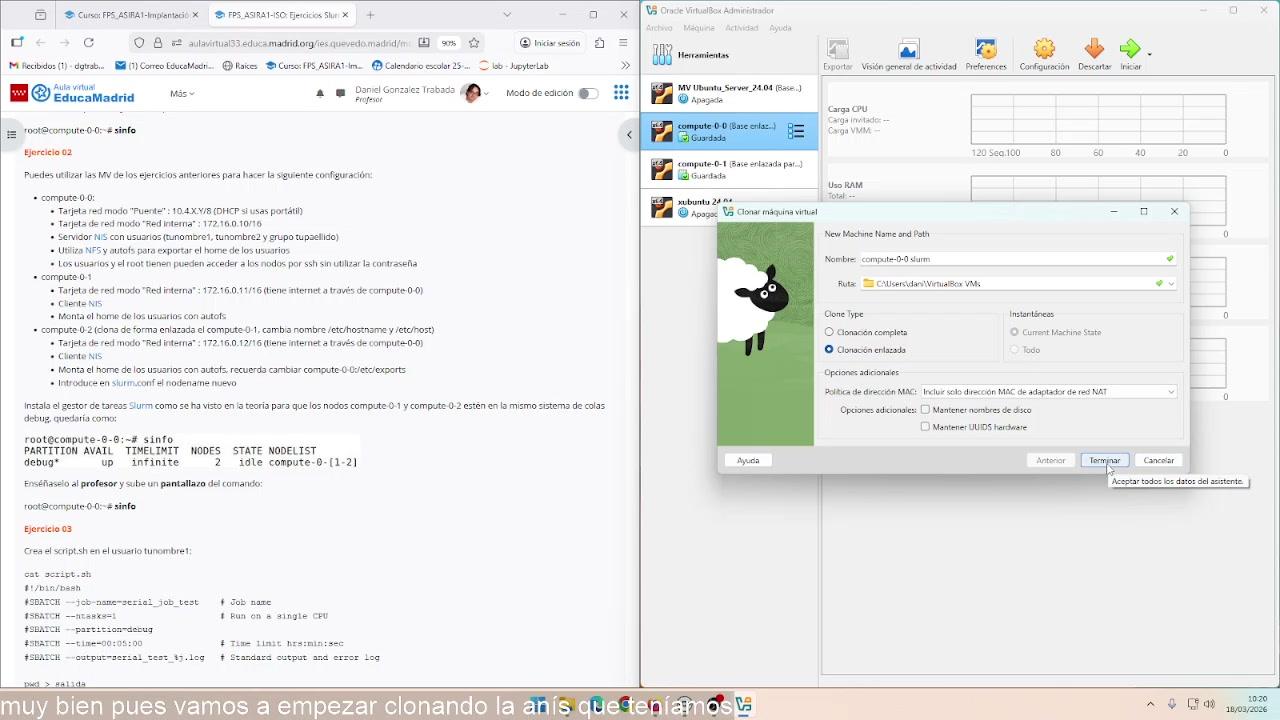
Task: Toggle Modo de edición switch
Action: click(x=588, y=93)
